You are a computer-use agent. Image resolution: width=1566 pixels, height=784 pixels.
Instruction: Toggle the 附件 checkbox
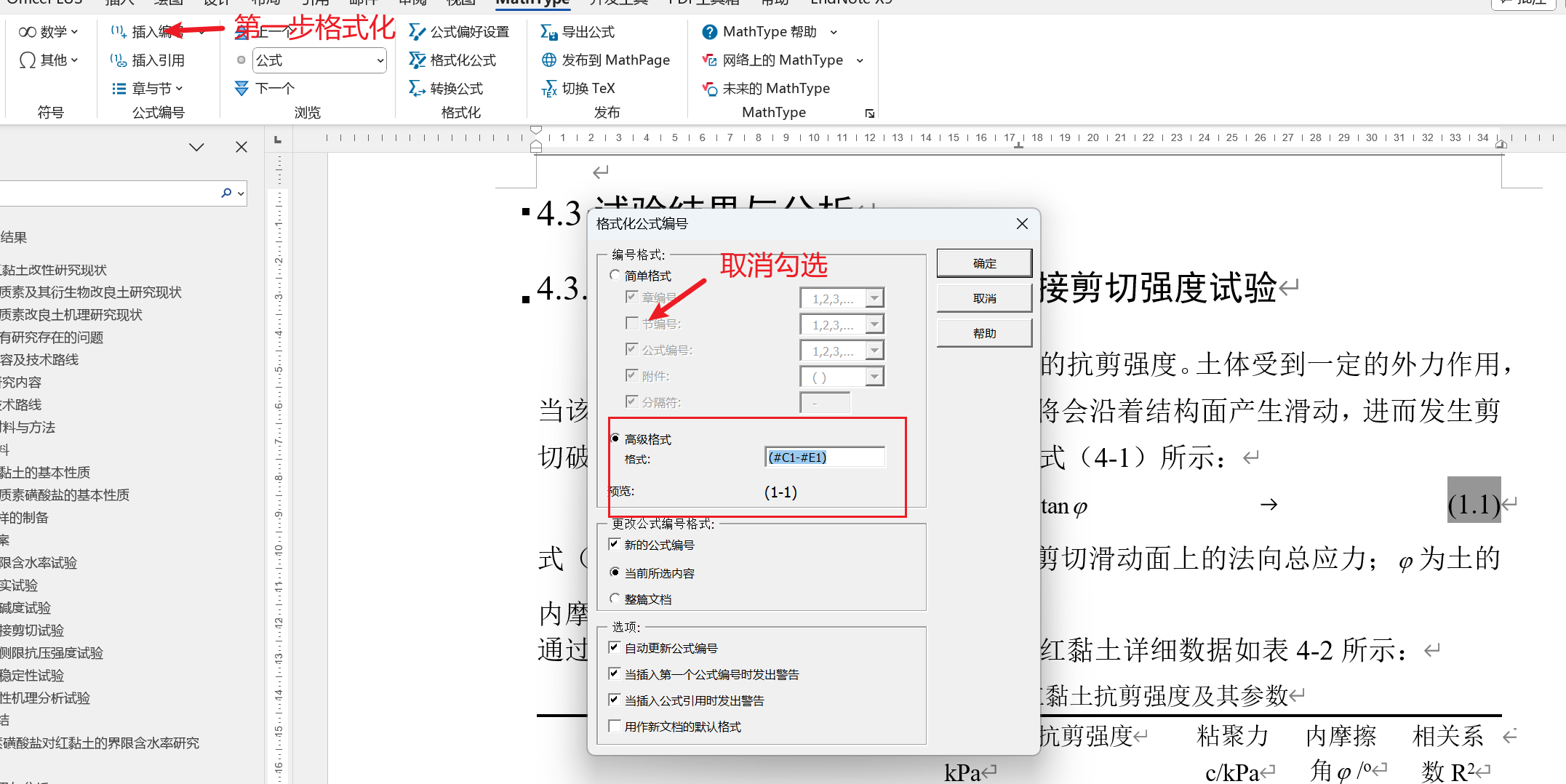pyautogui.click(x=631, y=375)
